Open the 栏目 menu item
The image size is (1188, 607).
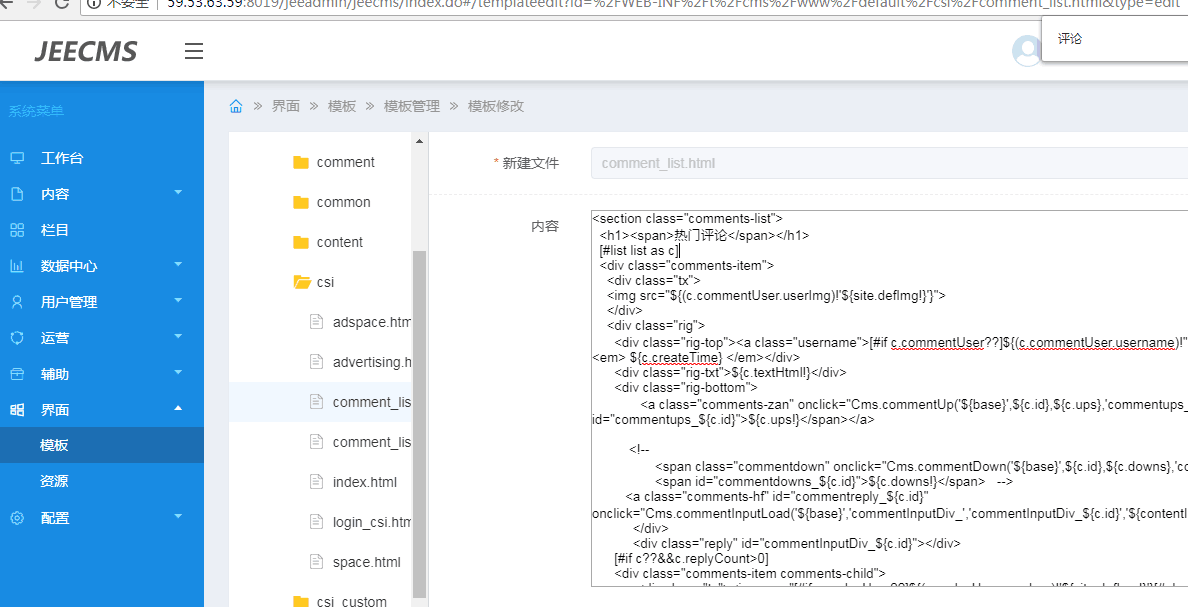tap(55, 230)
